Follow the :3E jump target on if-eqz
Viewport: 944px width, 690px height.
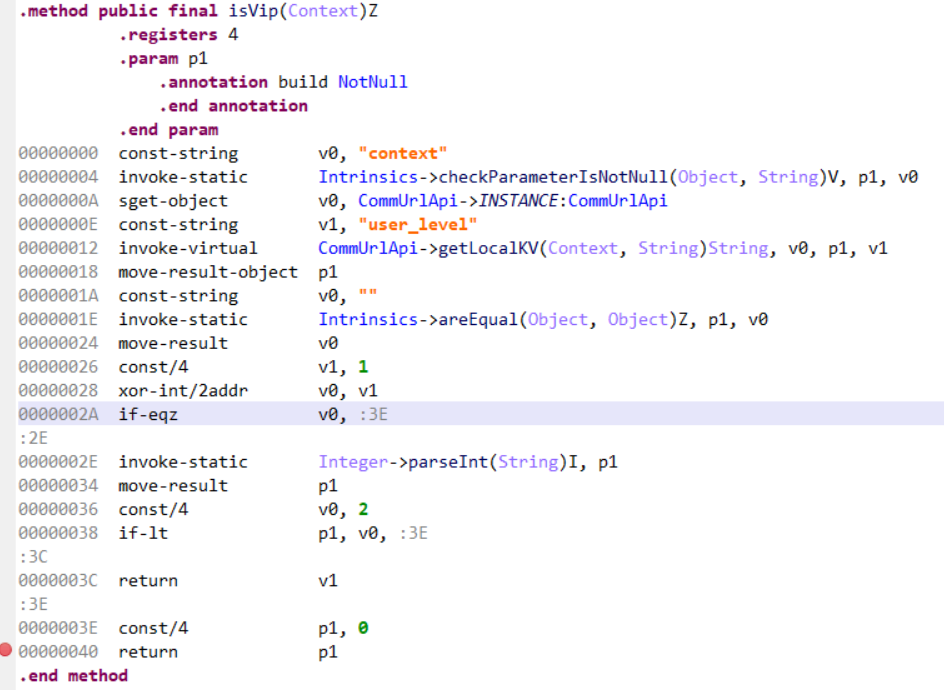point(373,414)
